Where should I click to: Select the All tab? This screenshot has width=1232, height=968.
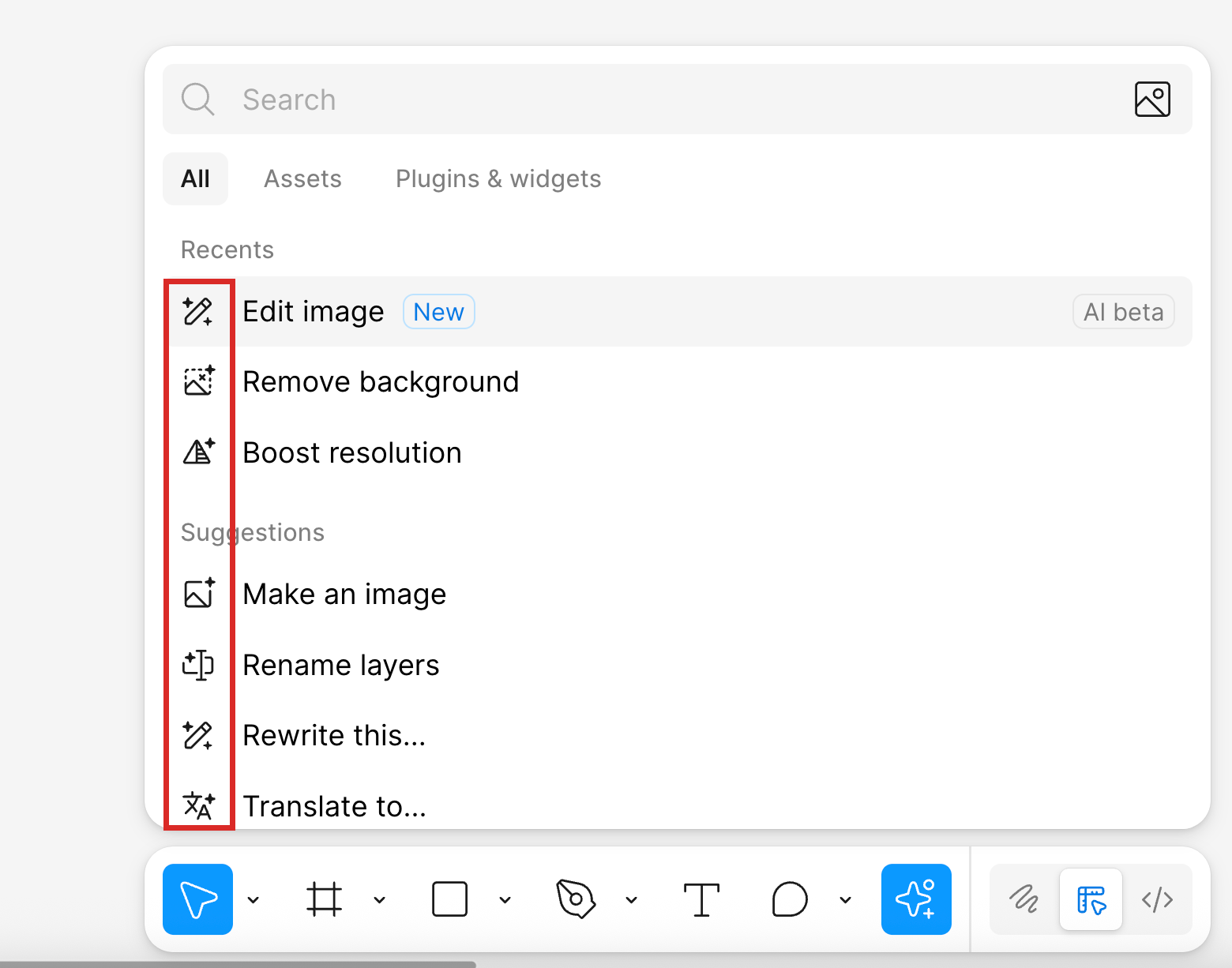click(195, 178)
